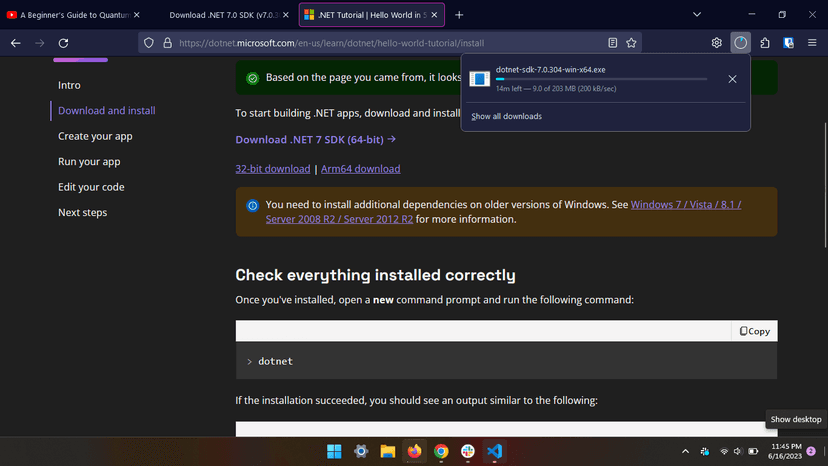Open the Firefox extensions puzzle icon

[765, 43]
